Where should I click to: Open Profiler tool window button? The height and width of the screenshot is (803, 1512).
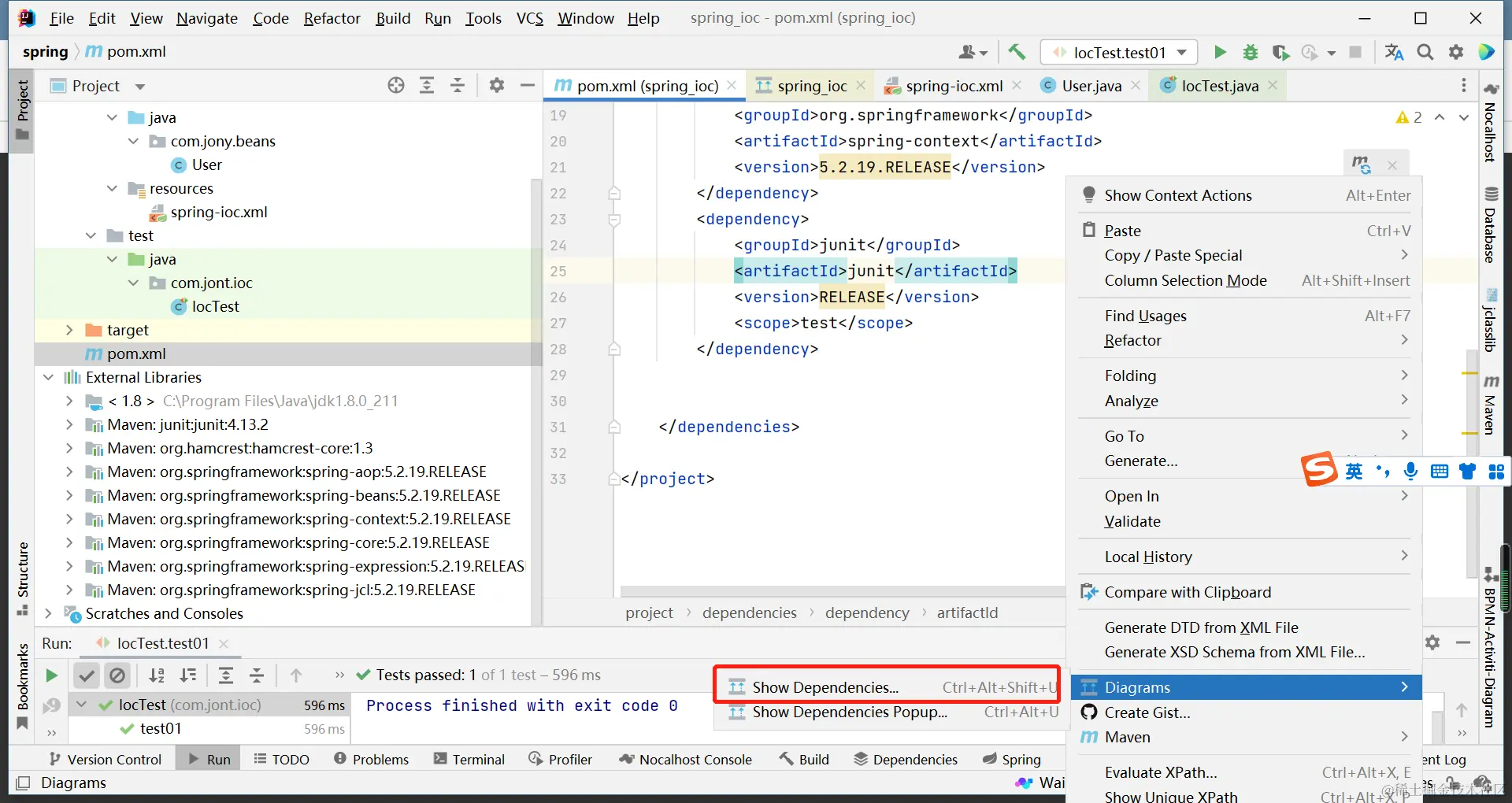(560, 759)
